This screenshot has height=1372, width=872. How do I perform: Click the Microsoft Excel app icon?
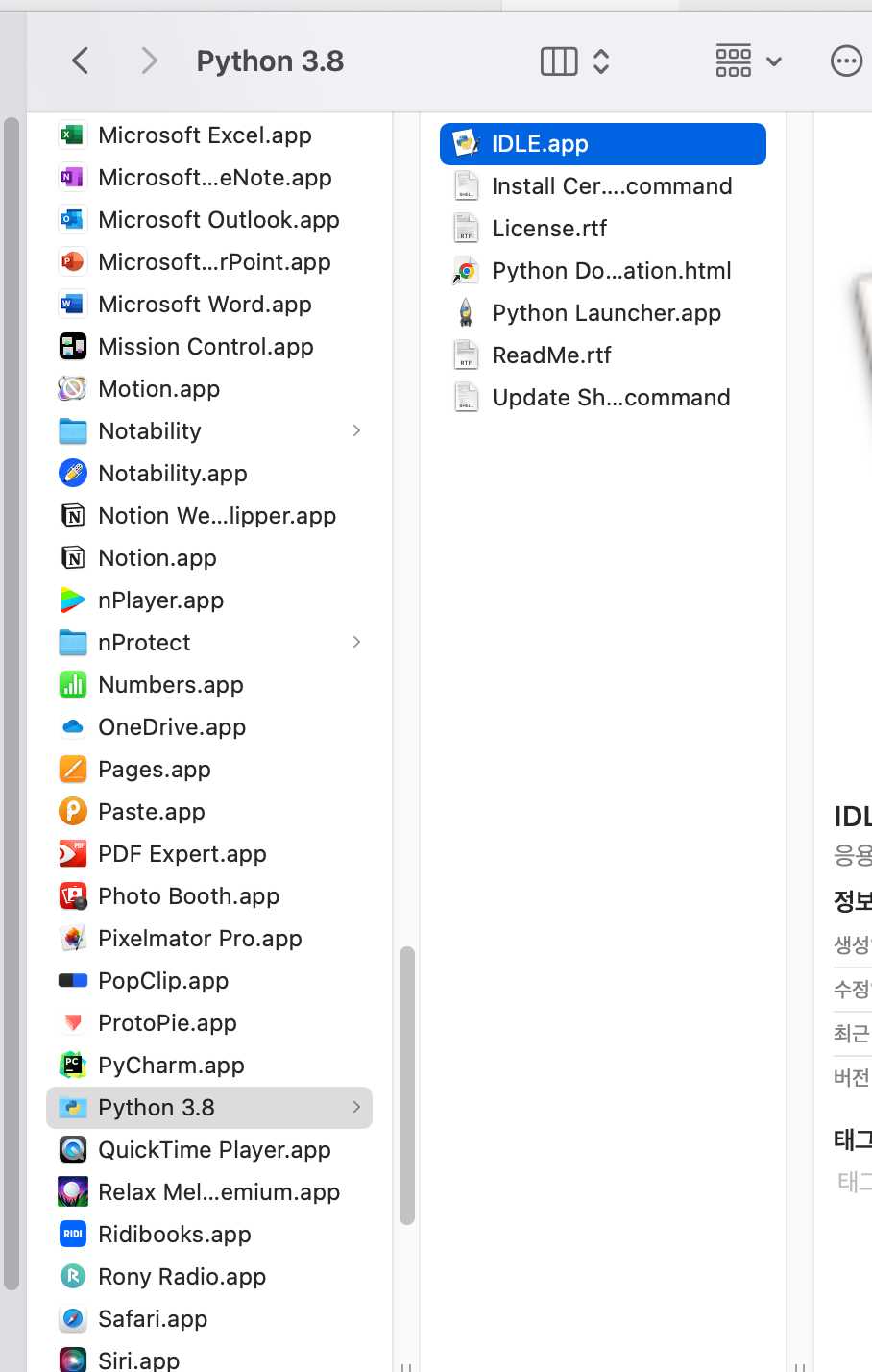coord(73,135)
